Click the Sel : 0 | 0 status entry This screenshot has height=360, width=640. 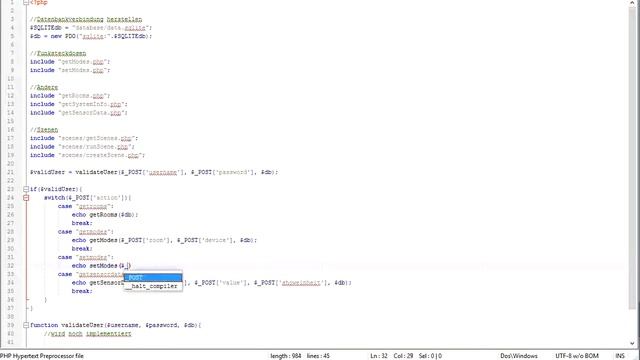pos(430,356)
